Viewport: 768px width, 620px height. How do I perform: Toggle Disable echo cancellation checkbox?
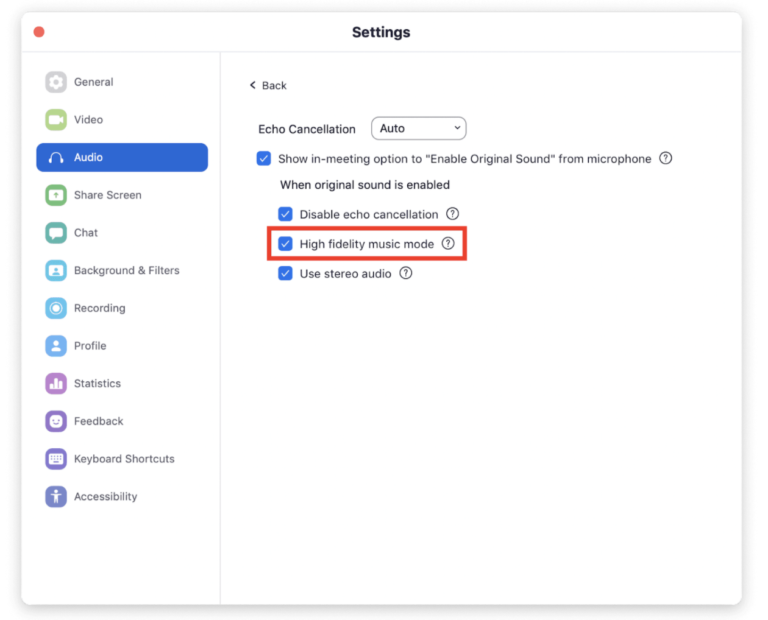pos(285,215)
